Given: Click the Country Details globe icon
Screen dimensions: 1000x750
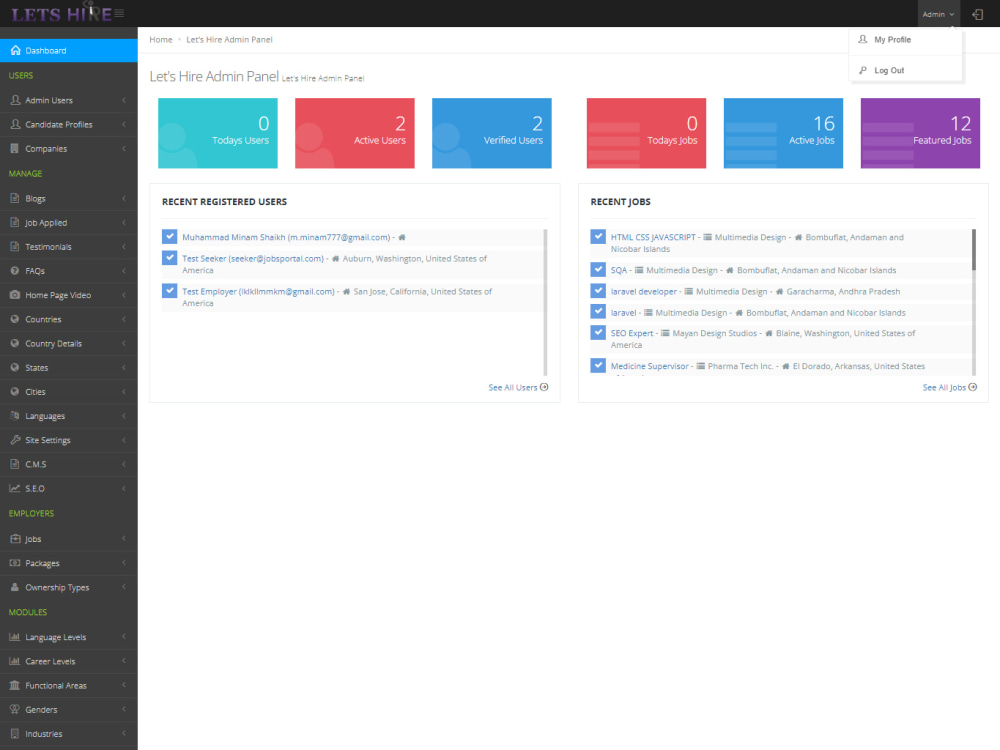Looking at the screenshot, I should coord(15,343).
